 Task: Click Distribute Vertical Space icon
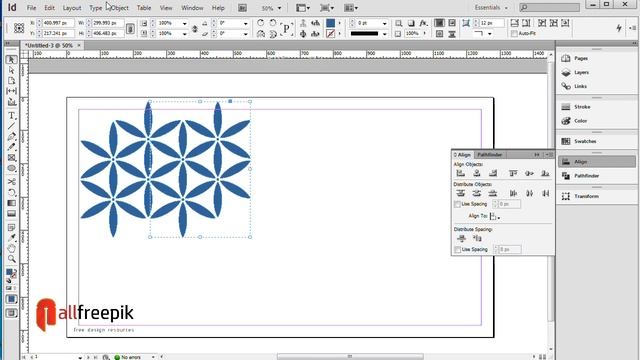(x=461, y=238)
